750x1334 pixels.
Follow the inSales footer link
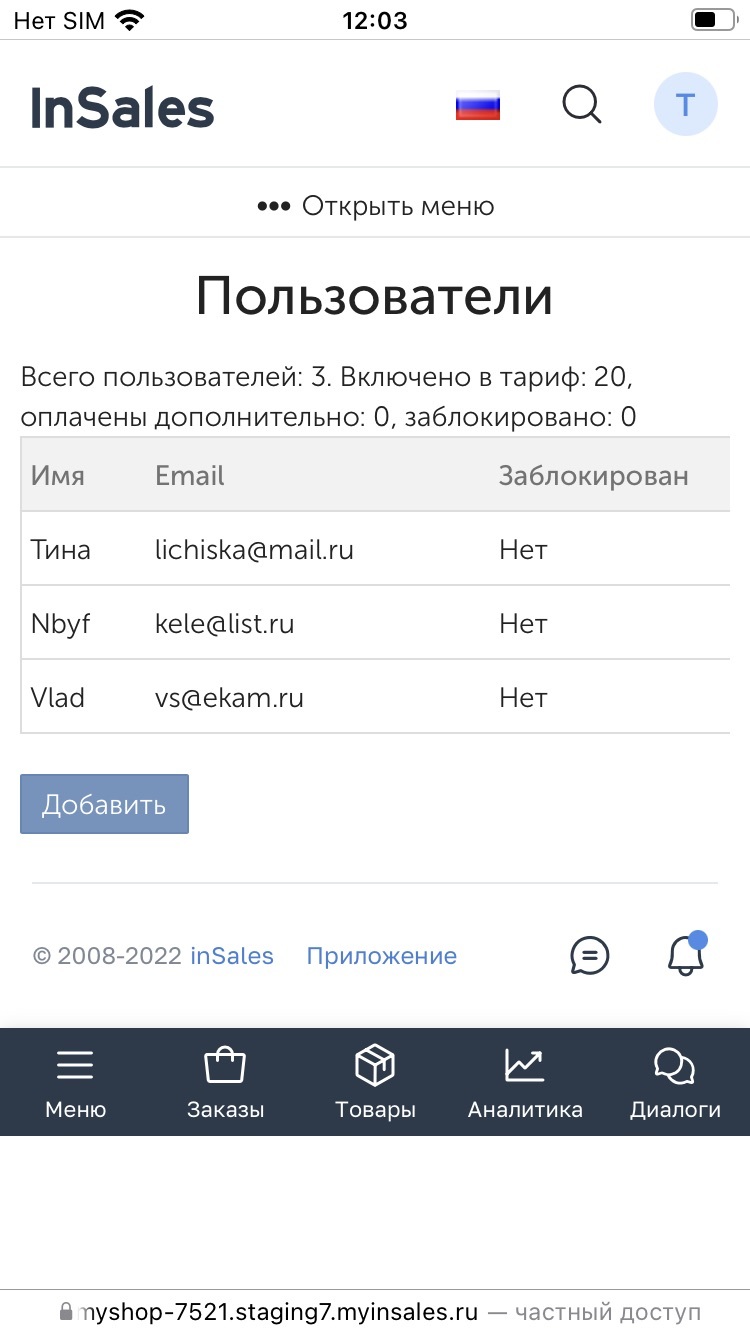(x=232, y=956)
